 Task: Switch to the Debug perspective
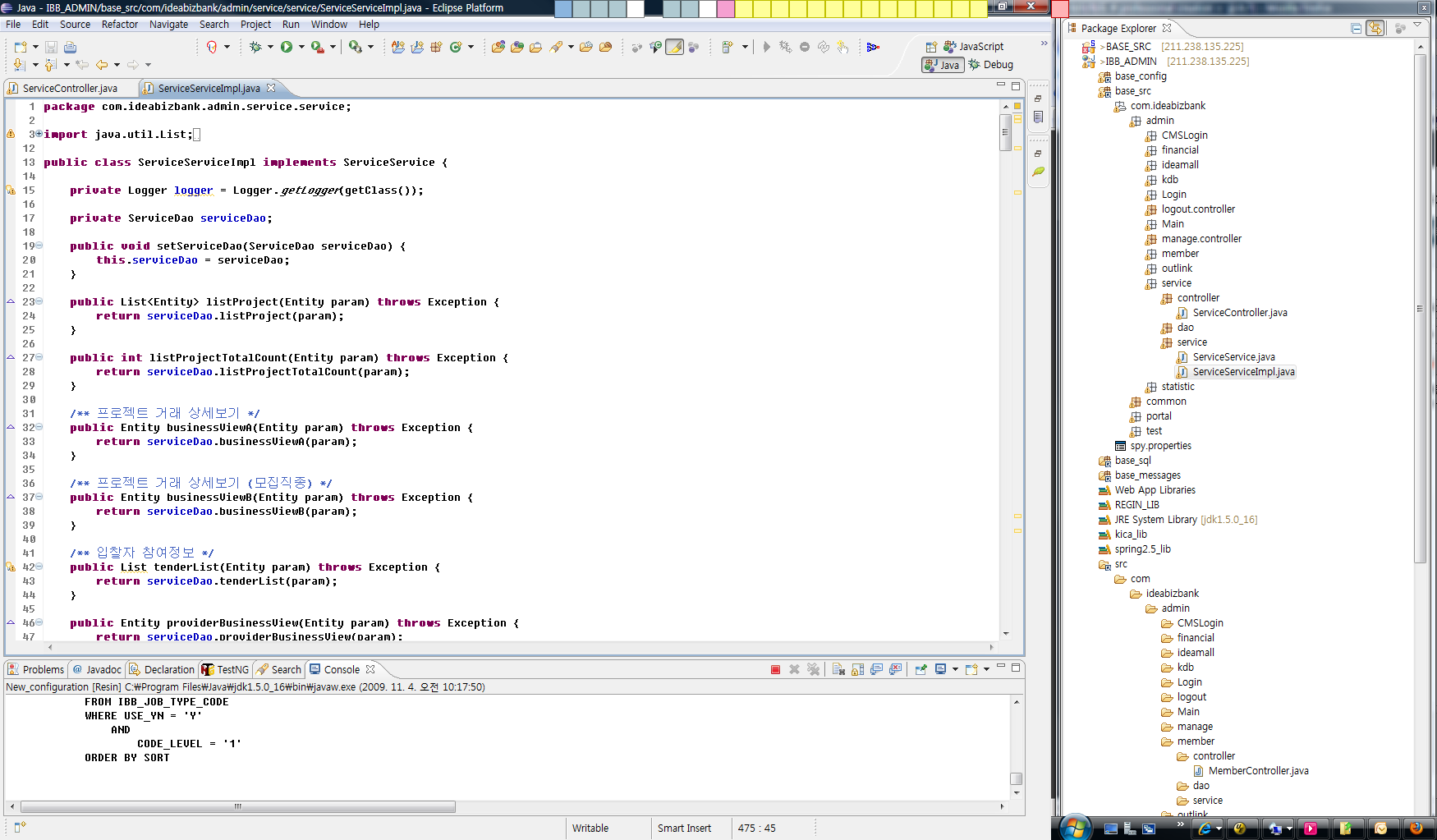pos(991,65)
